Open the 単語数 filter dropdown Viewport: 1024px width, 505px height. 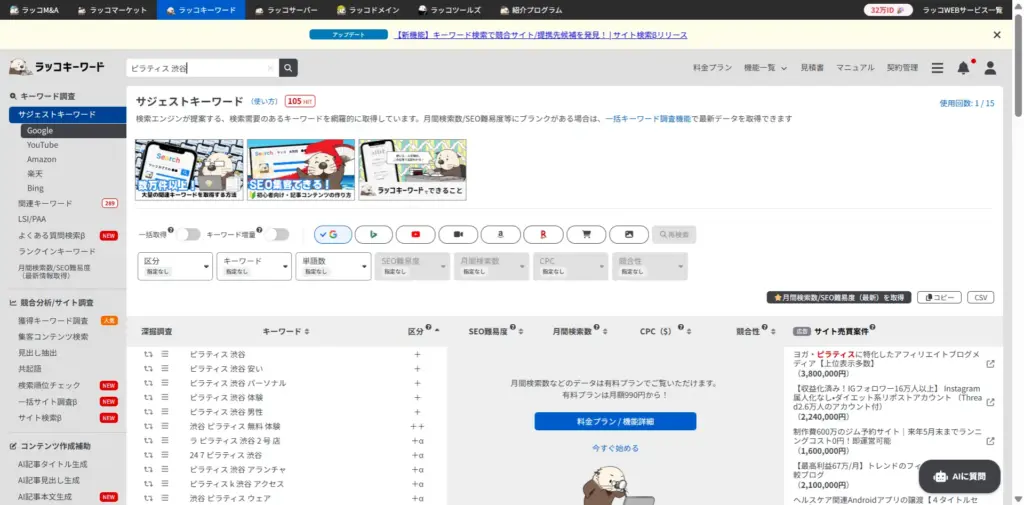pos(334,266)
